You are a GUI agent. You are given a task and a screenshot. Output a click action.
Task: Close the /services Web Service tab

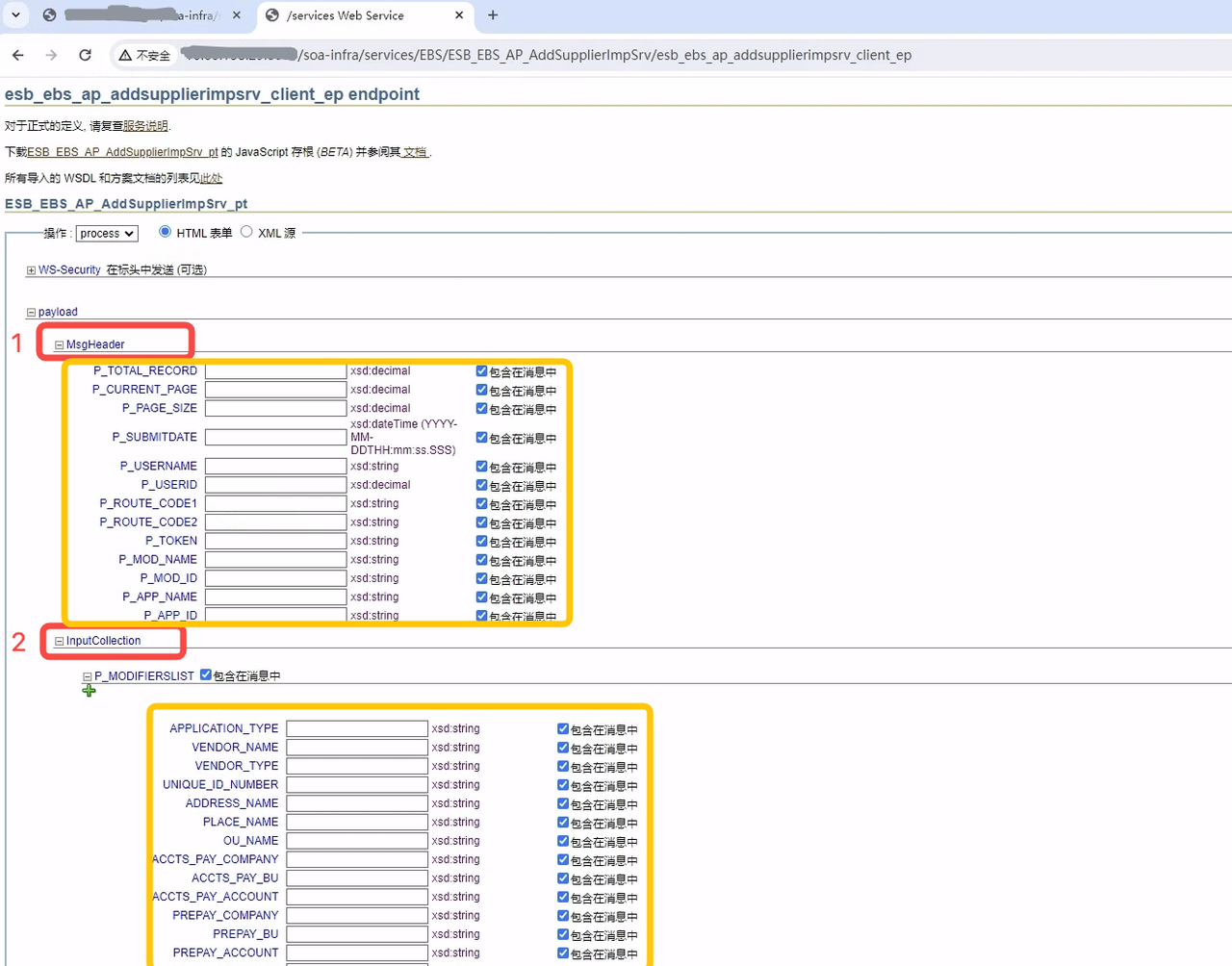tap(459, 15)
